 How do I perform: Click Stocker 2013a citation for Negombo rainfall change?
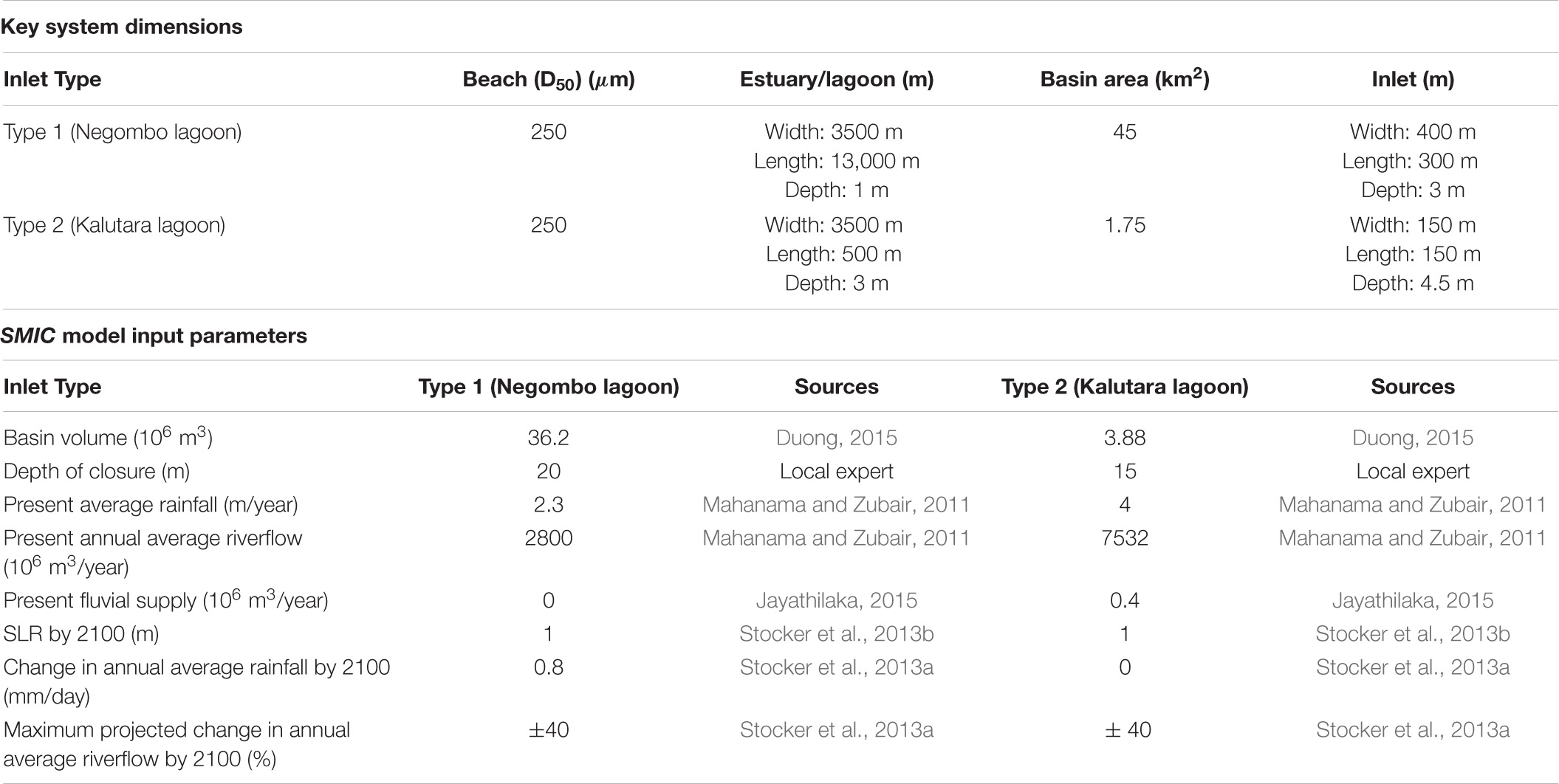(x=836, y=667)
